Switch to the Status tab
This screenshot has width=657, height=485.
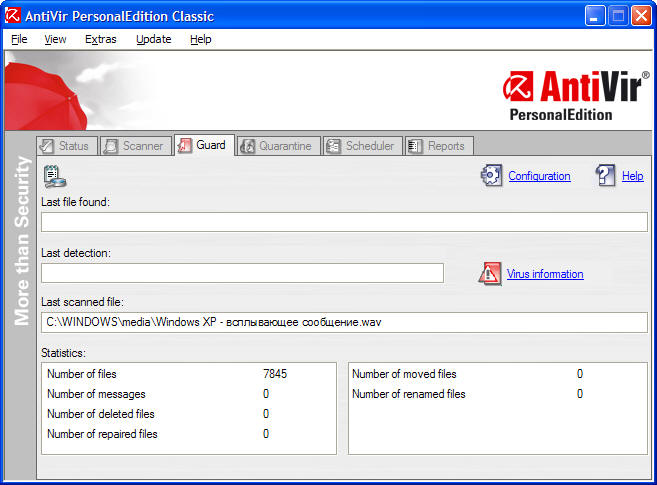(x=67, y=146)
